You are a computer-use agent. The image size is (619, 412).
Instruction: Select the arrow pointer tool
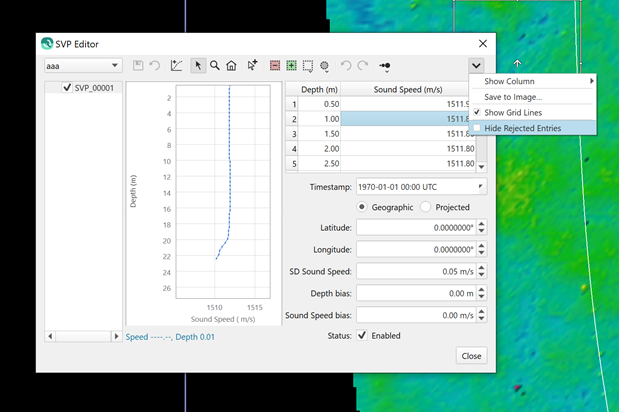coord(198,66)
